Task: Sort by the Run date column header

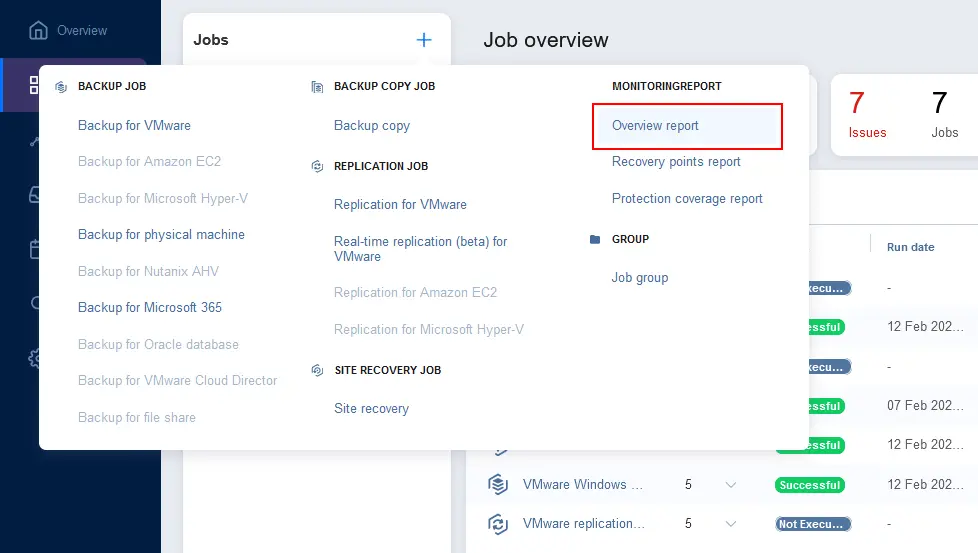Action: (910, 248)
